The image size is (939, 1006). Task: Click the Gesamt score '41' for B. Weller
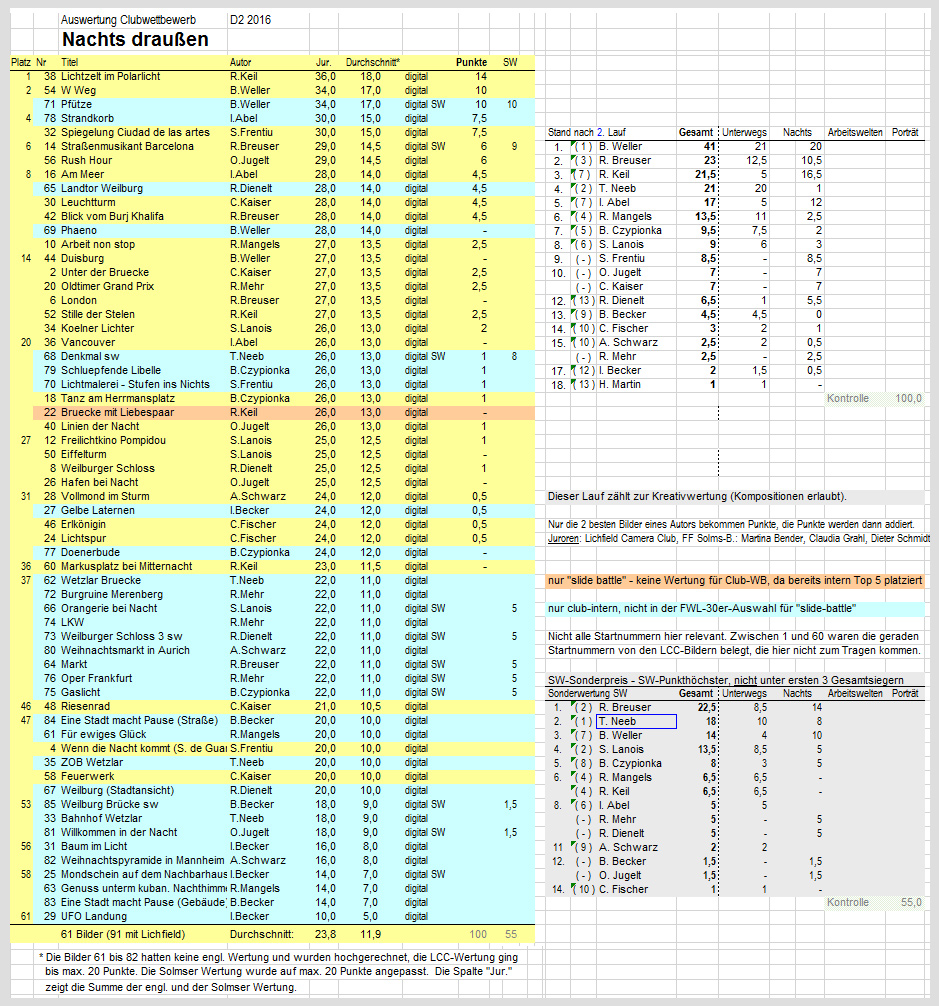[x=709, y=146]
